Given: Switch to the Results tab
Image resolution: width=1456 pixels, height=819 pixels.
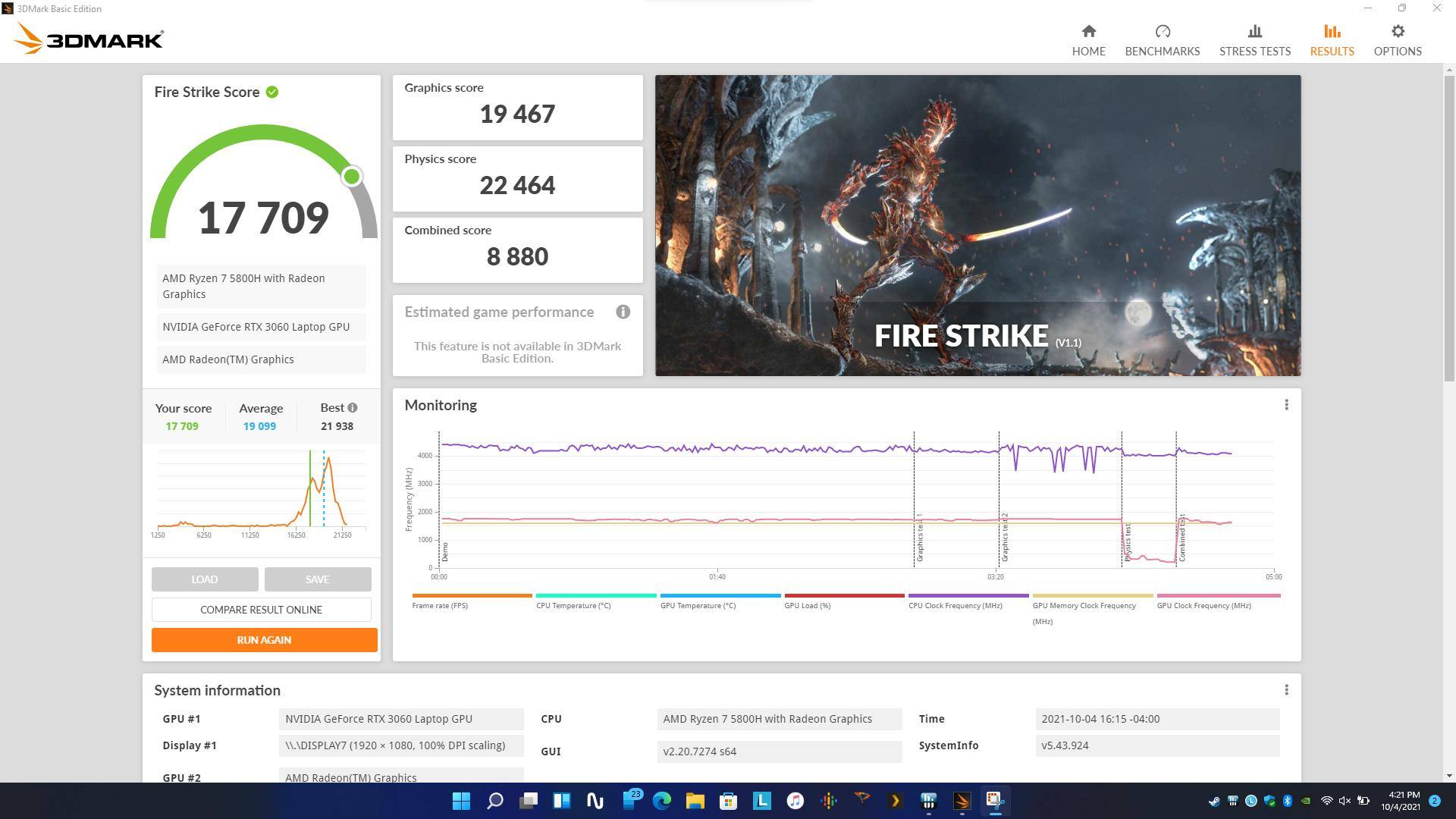Looking at the screenshot, I should (1332, 40).
